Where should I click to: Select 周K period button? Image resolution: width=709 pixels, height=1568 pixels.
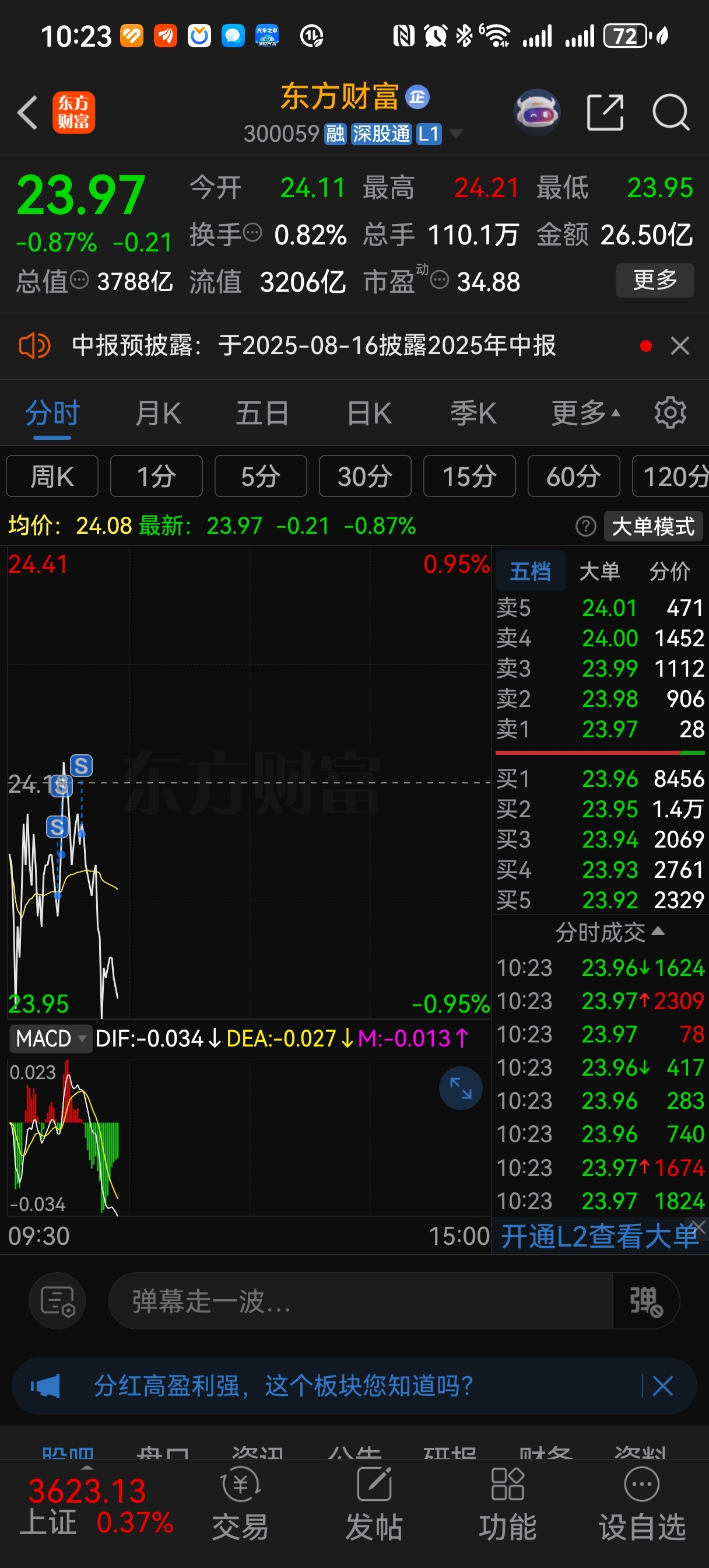point(52,476)
